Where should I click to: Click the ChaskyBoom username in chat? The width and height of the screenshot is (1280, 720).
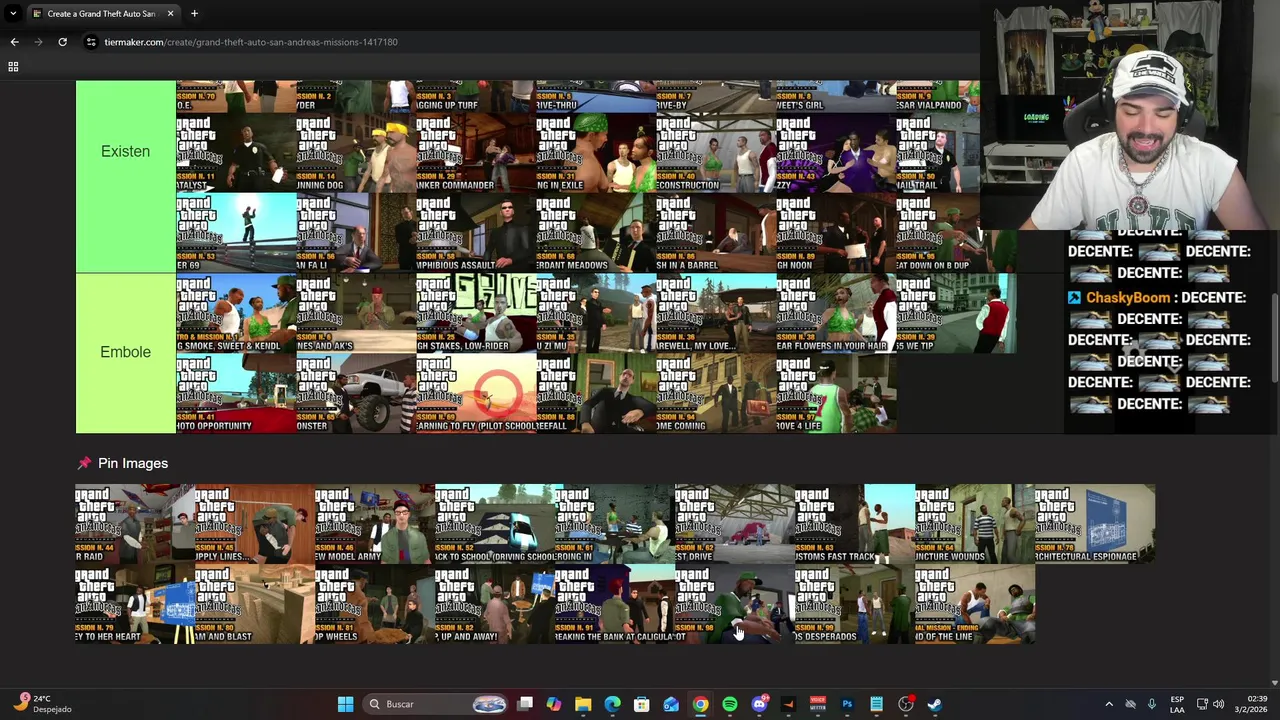1127,297
